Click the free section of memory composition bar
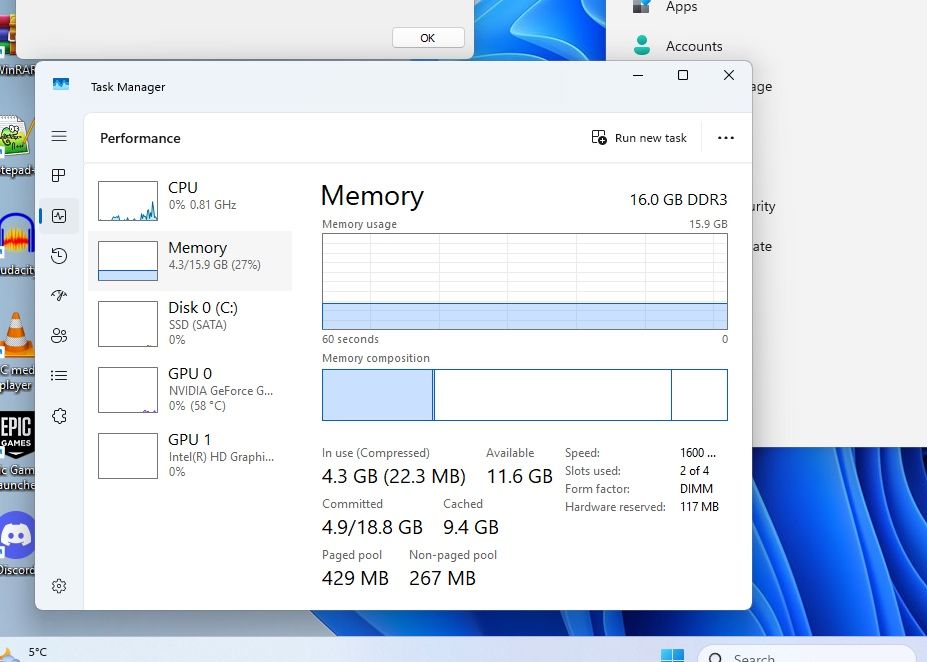This screenshot has width=927, height=662. [699, 395]
